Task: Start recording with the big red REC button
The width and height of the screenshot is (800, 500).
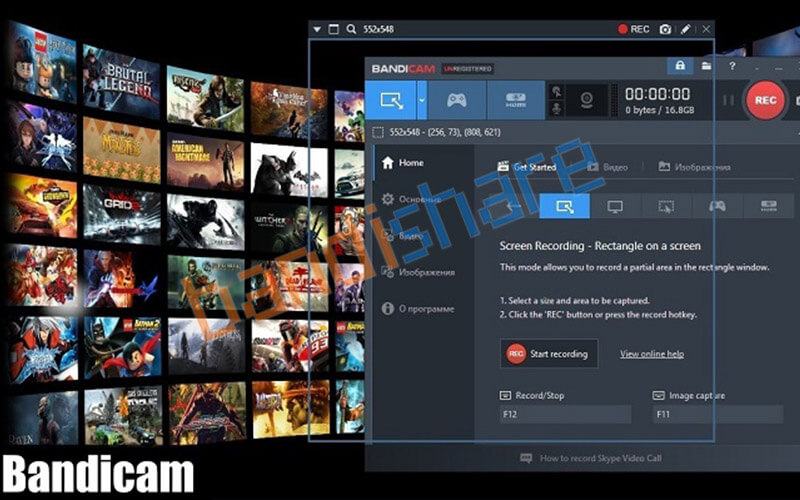Action: tap(765, 101)
